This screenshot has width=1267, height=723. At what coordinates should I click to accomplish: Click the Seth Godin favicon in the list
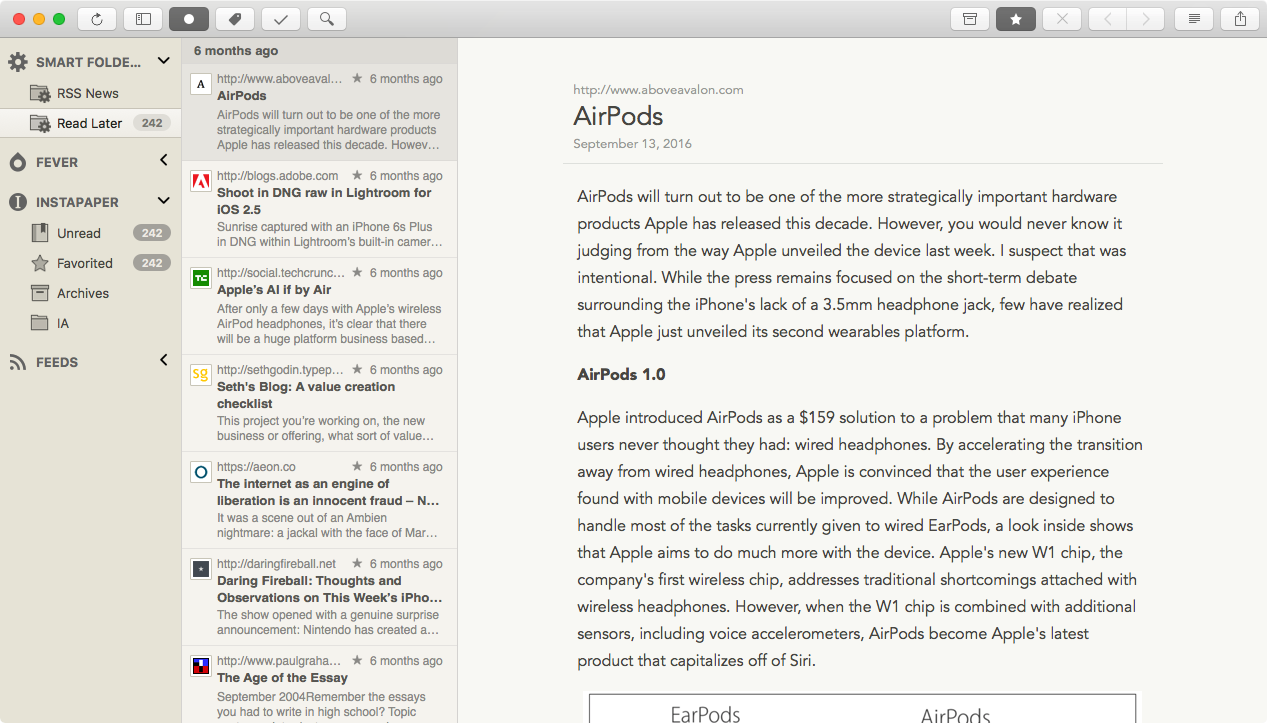pyautogui.click(x=201, y=376)
